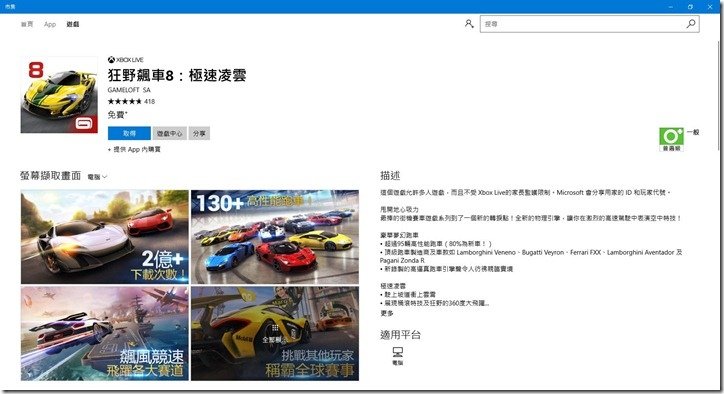Click the Share button

(x=199, y=133)
